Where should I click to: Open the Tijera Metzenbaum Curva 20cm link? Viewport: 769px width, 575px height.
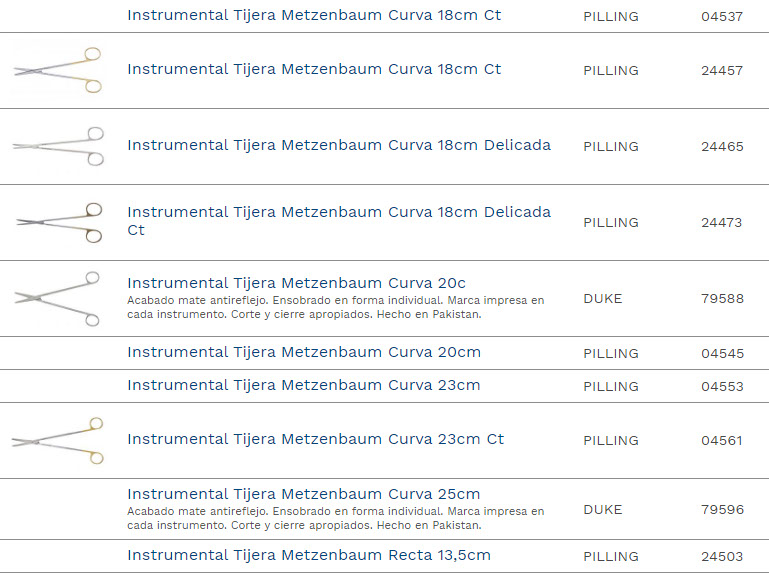pos(304,353)
